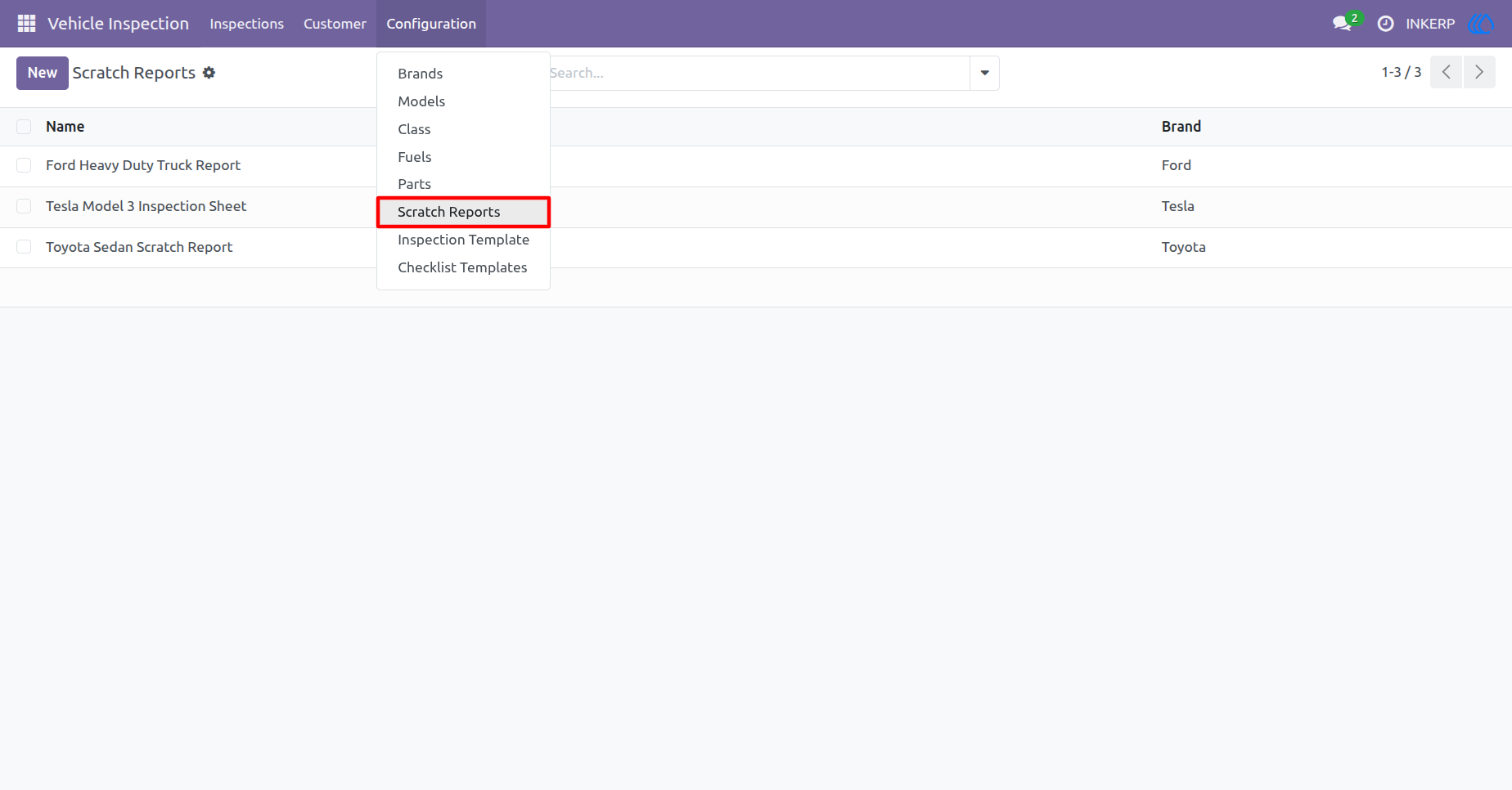Viewport: 1512px width, 790px height.
Task: Select Checklist Templates menu entry
Action: (463, 267)
